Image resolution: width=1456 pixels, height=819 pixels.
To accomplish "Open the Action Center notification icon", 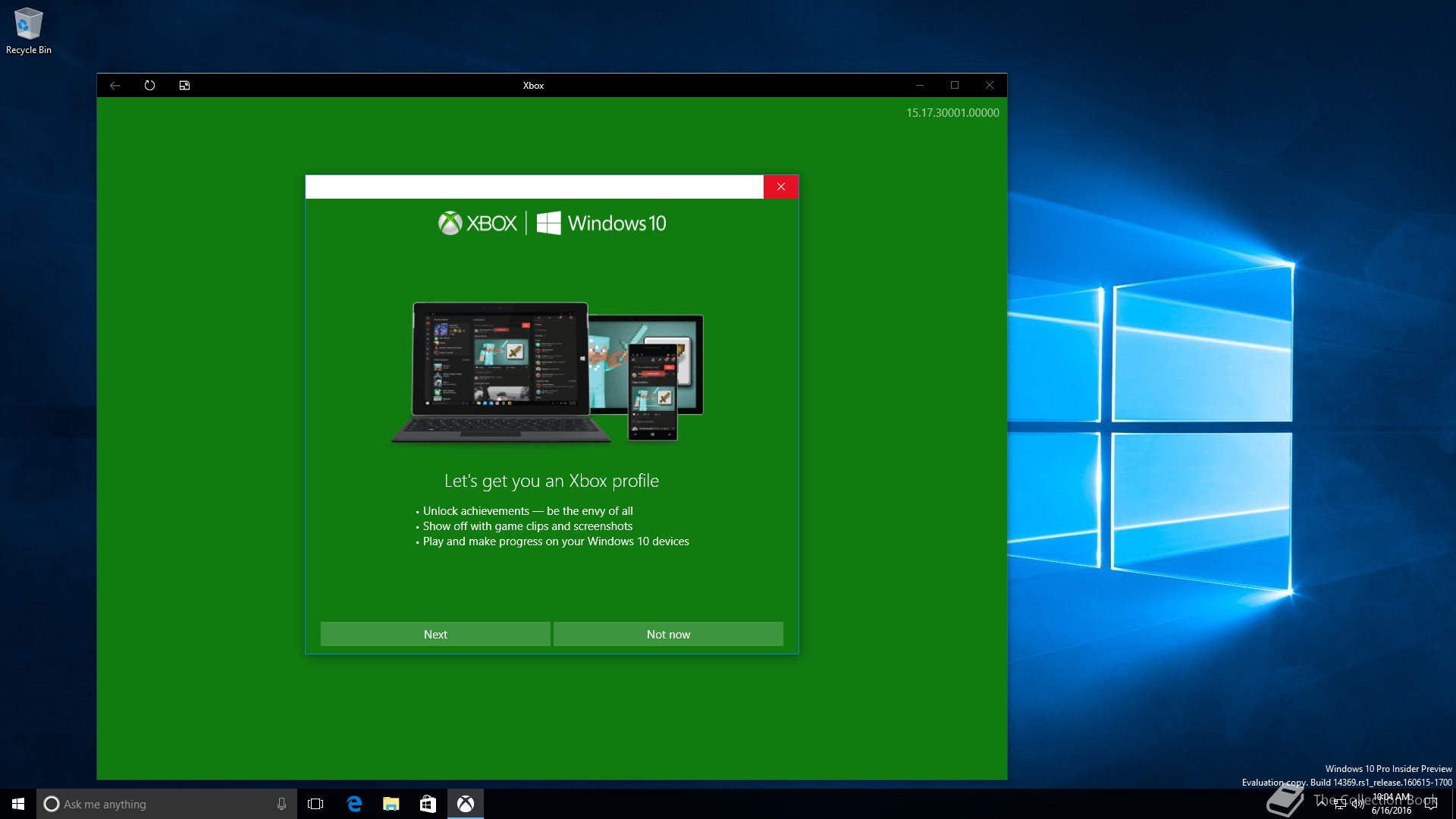I will [1431, 804].
